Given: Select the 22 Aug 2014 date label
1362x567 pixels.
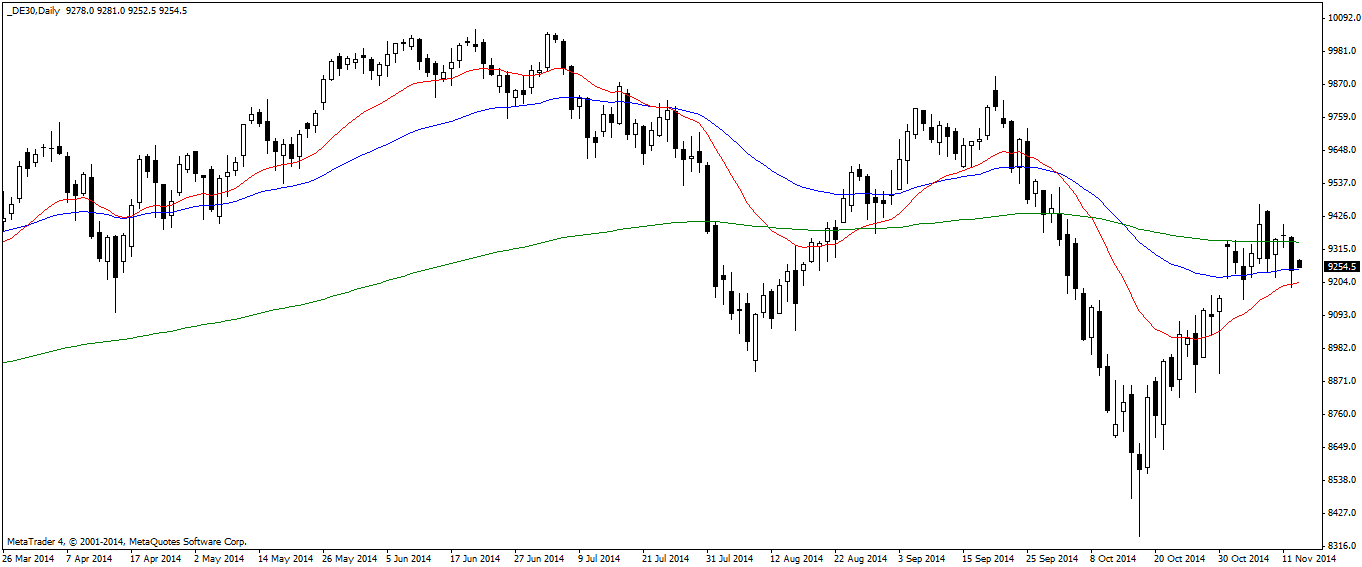Looking at the screenshot, I should (860, 558).
